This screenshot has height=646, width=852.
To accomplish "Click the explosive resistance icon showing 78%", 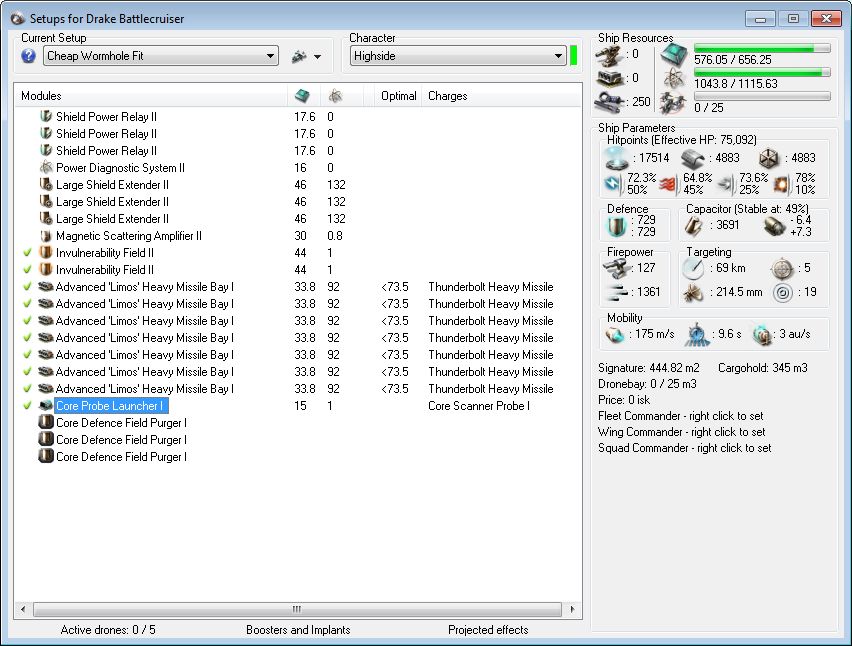I will click(781, 185).
